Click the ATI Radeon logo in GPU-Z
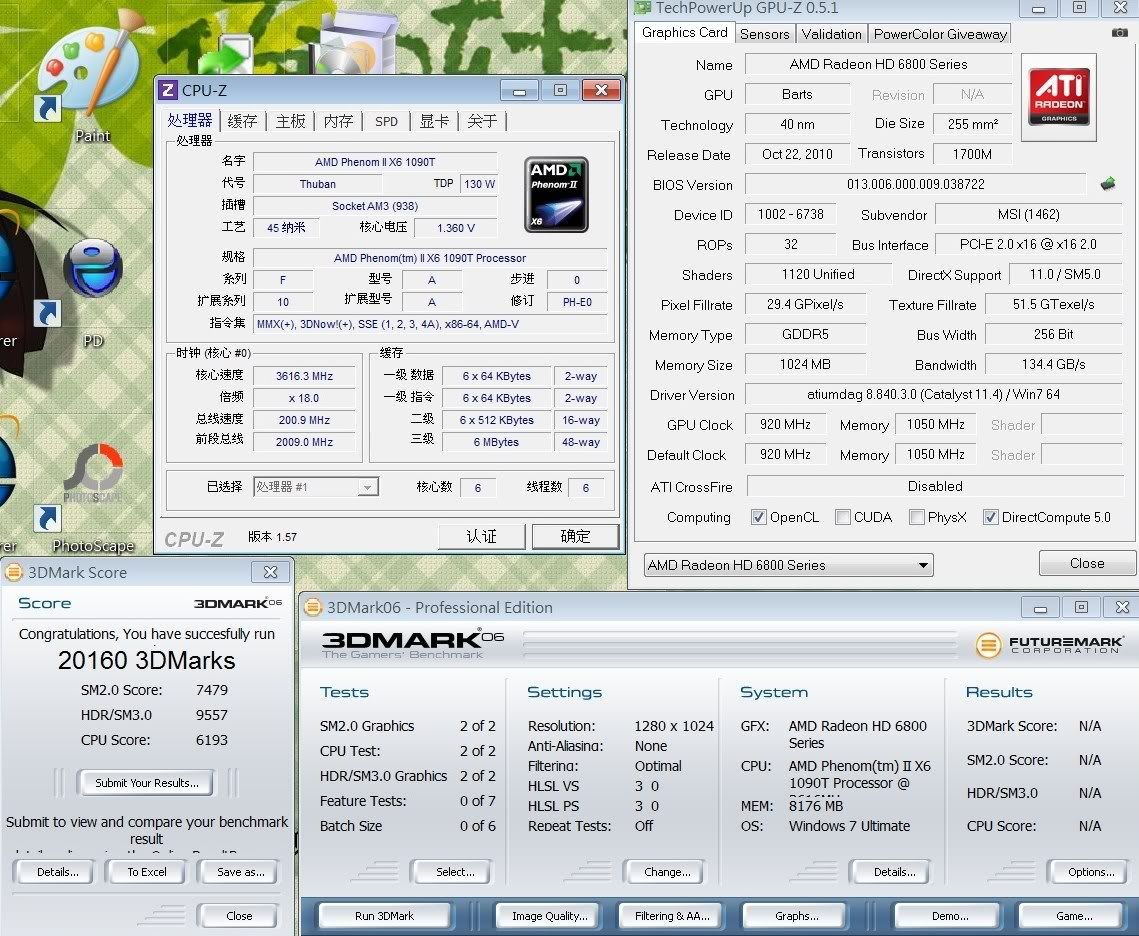Screen dimensions: 1139x936 click(x=1058, y=97)
